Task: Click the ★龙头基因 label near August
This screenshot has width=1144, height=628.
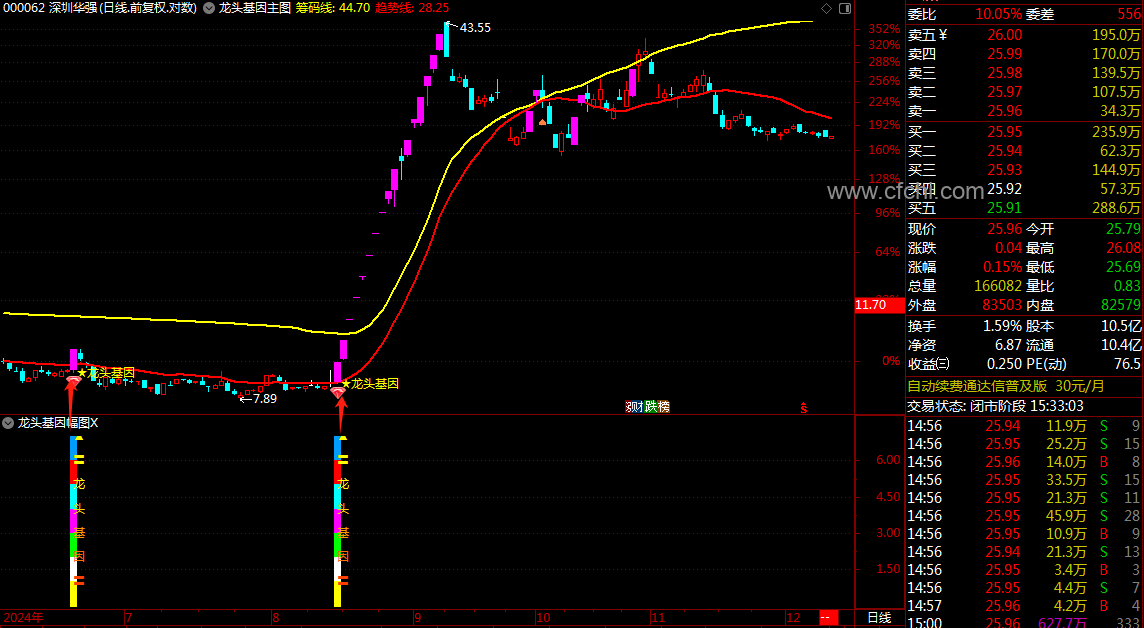Action: (x=371, y=384)
